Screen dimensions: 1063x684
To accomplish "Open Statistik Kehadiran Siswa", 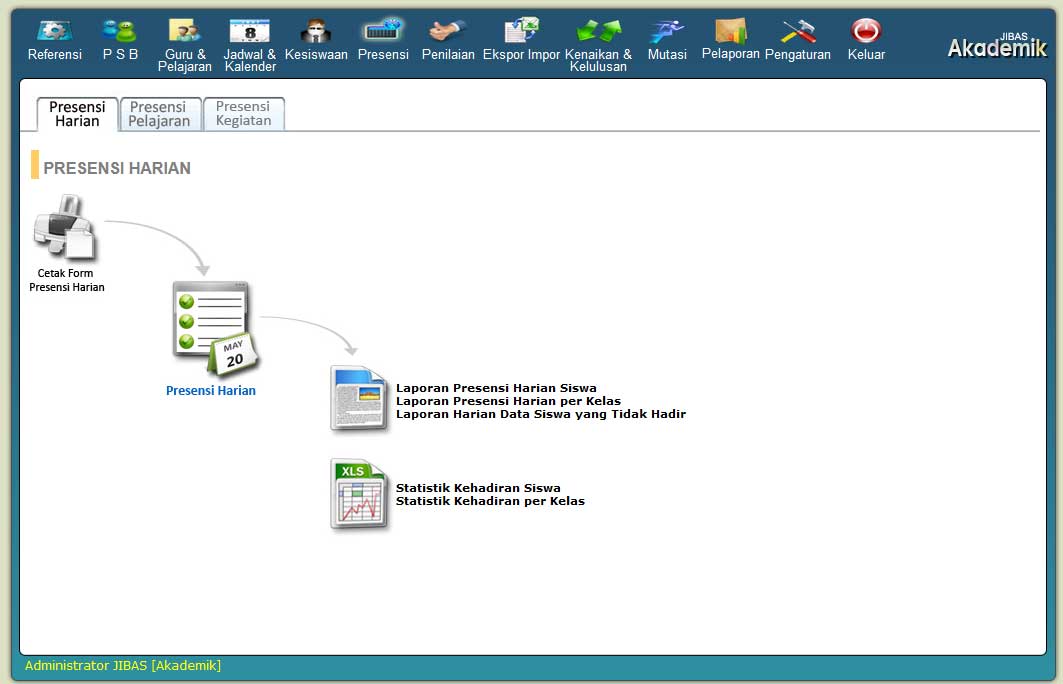I will (478, 487).
